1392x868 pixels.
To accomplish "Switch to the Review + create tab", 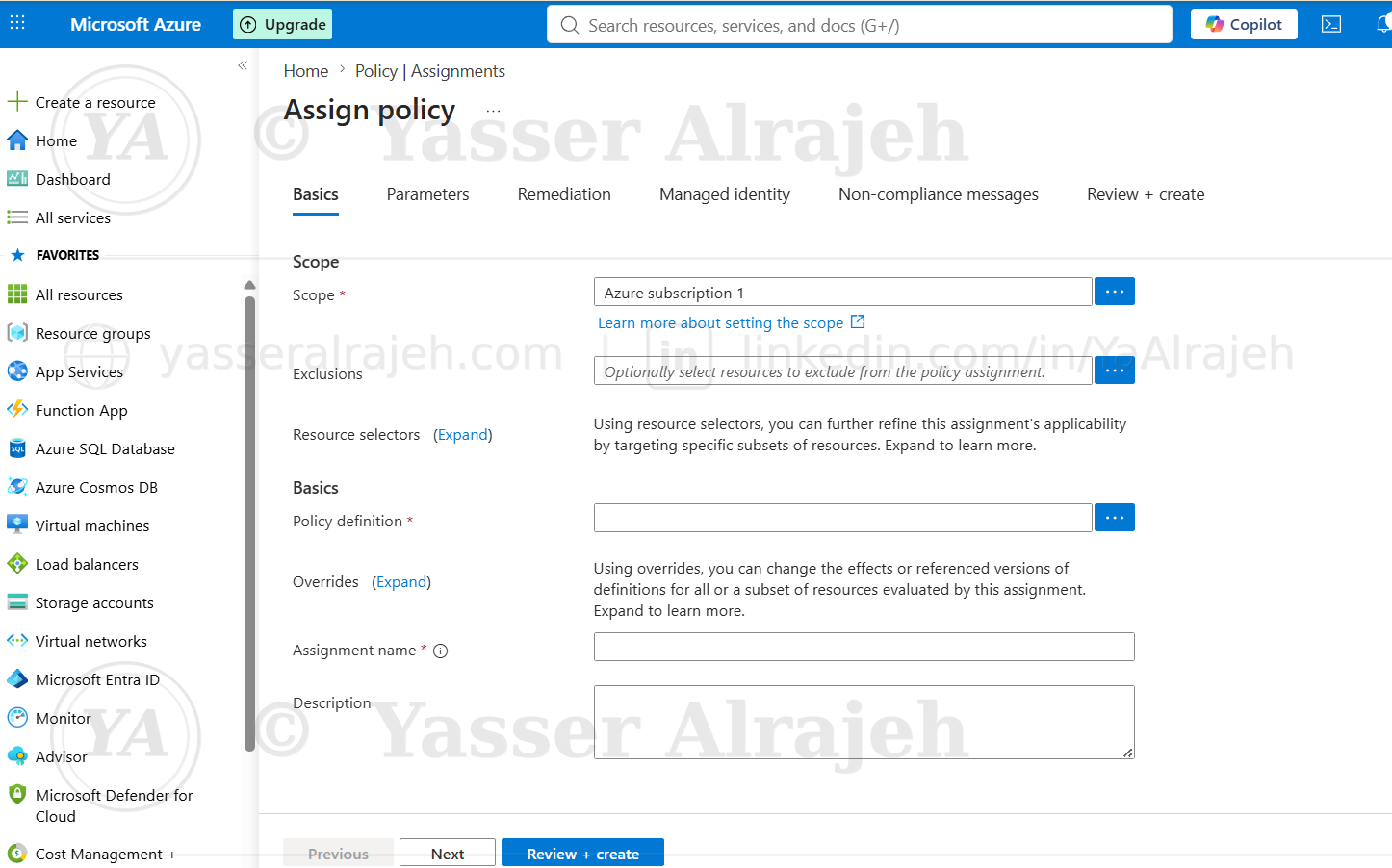I will [x=1146, y=194].
